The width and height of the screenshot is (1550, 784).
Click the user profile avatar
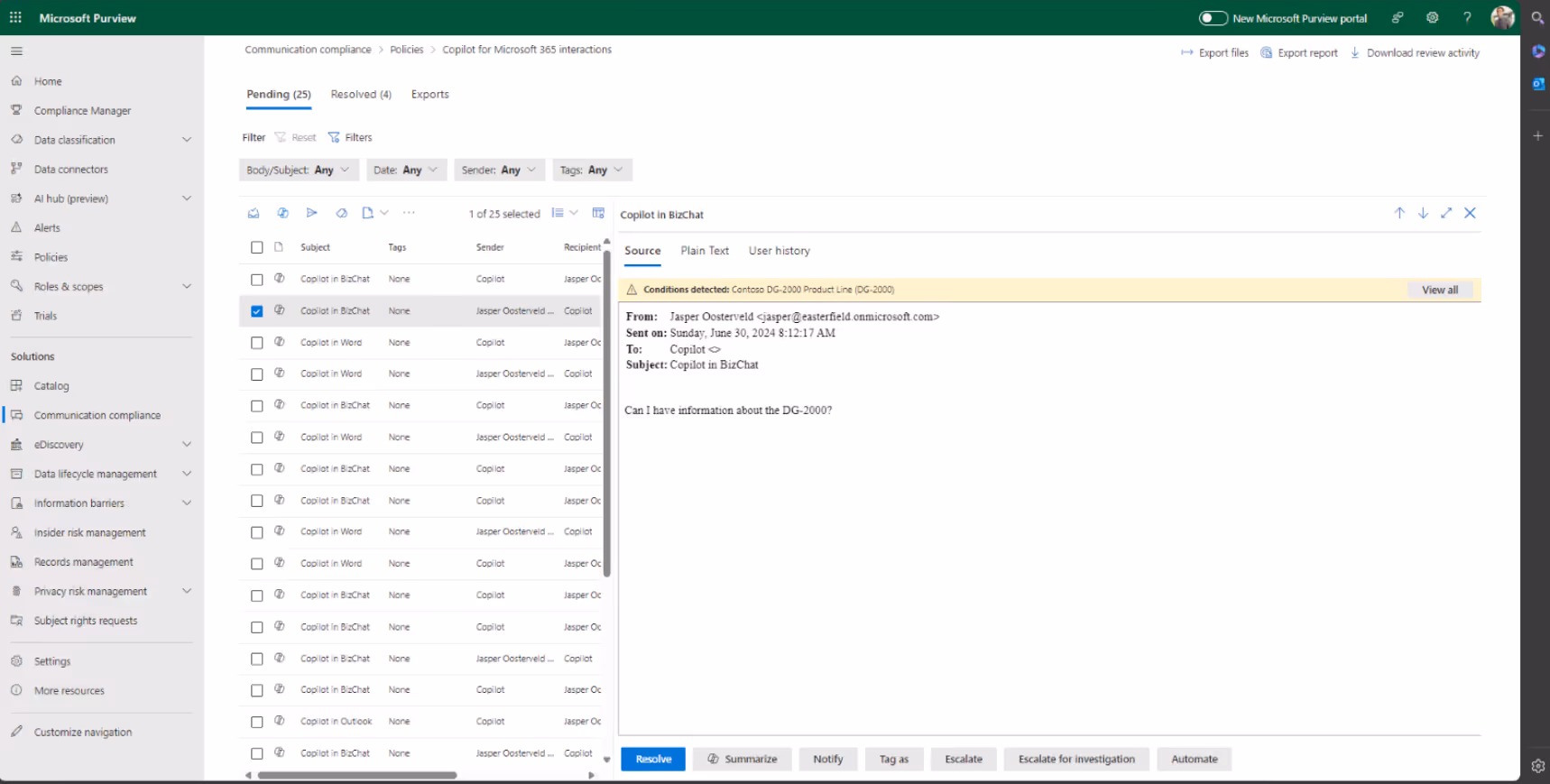(1502, 17)
